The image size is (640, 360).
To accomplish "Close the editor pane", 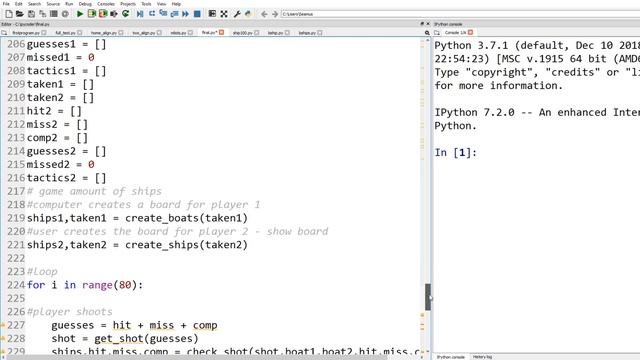I will 428,24.
